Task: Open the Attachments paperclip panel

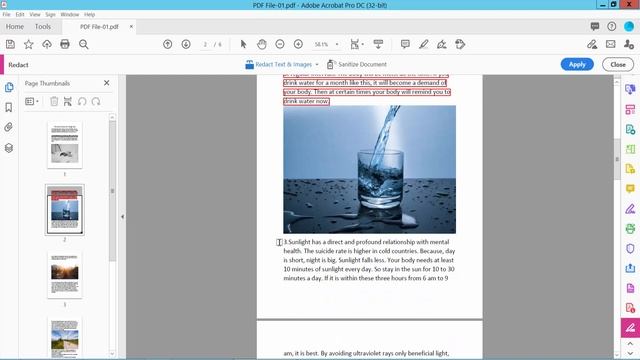Action: point(9,127)
